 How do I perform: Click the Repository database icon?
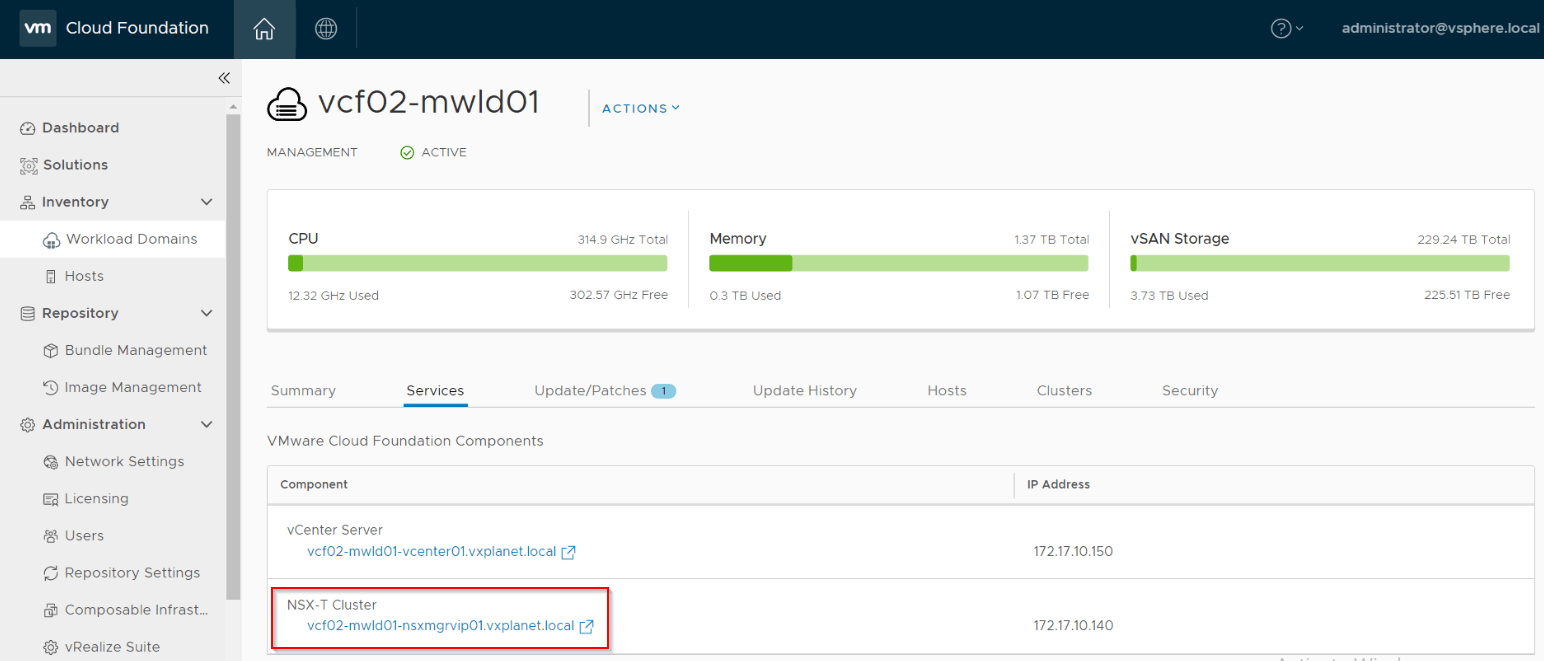[28, 313]
